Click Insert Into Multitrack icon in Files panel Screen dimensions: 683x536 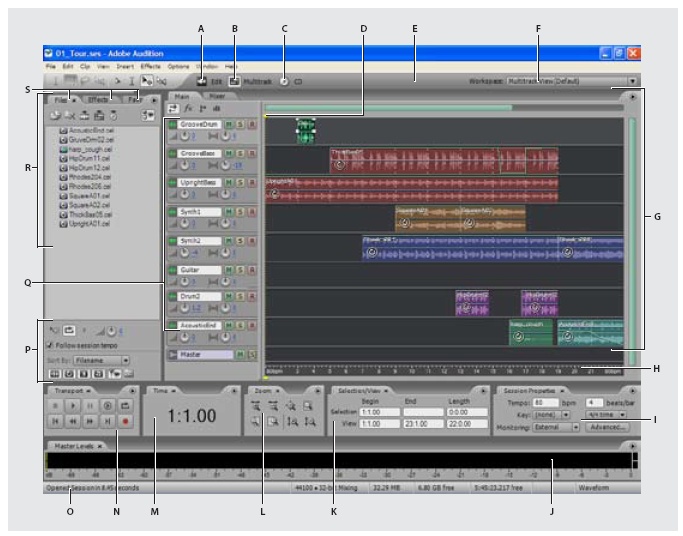[x=99, y=115]
